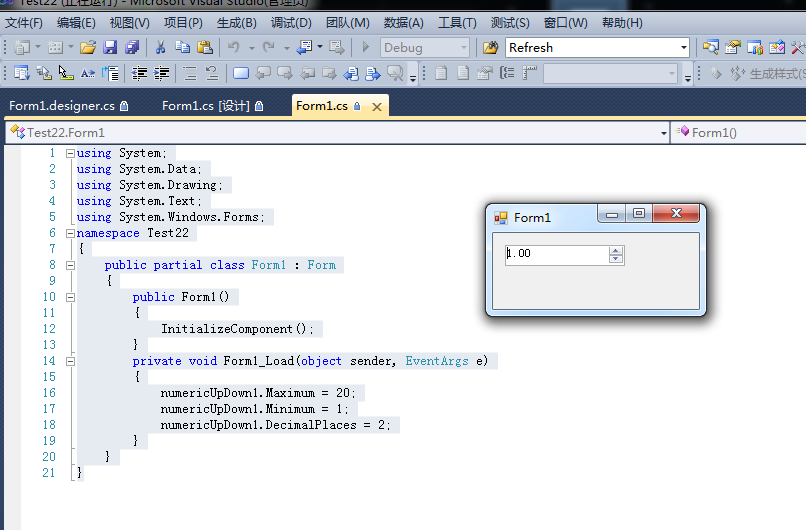The height and width of the screenshot is (530, 806).
Task: Open the 工具(T) menu
Action: (457, 23)
